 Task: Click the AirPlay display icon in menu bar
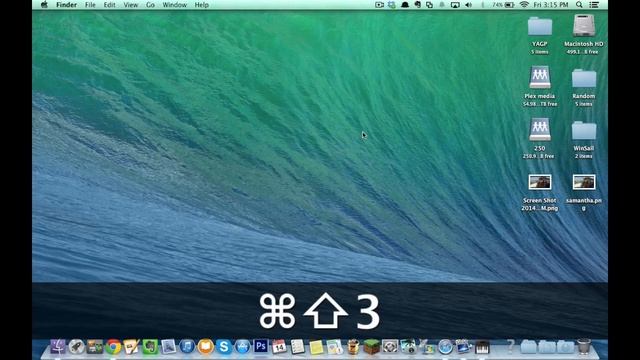point(455,5)
